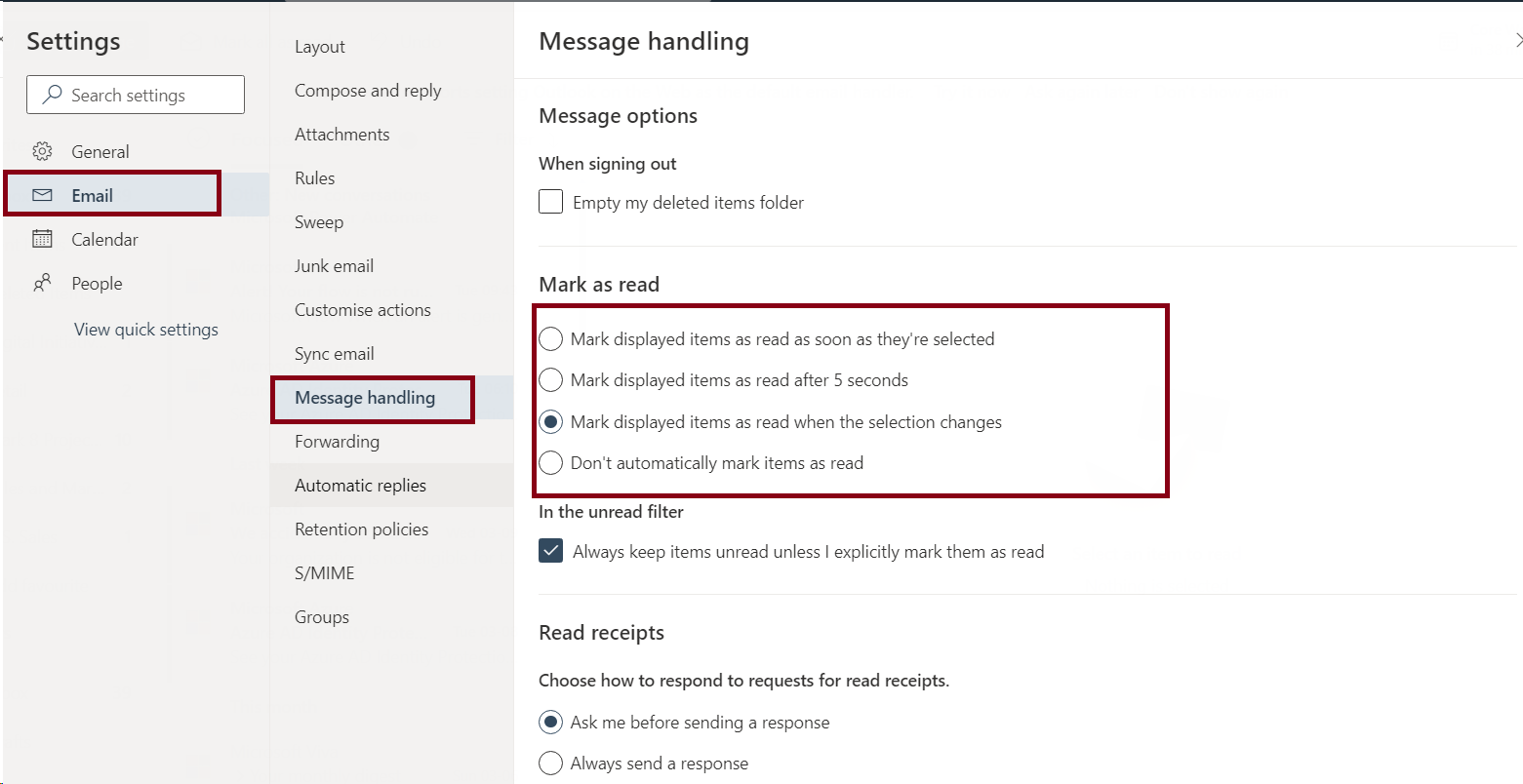Open Automatic replies settings
This screenshot has width=1523, height=784.
(360, 485)
